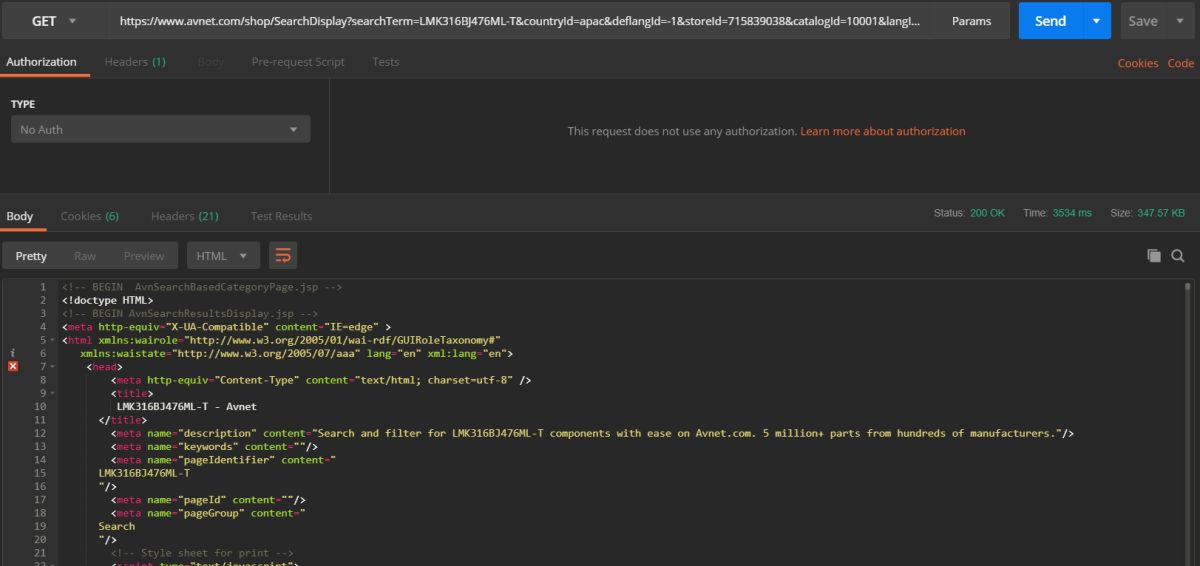Open the Cookies link near Code
This screenshot has width=1200, height=566.
tap(1138, 63)
